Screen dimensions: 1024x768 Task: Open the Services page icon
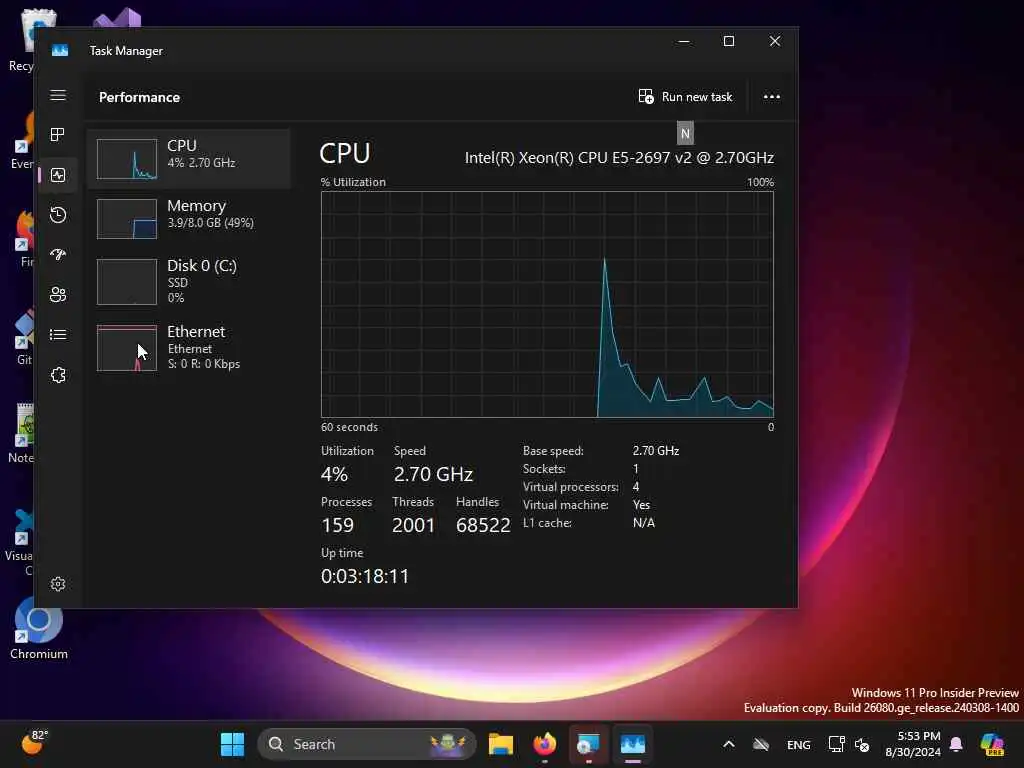[x=58, y=375]
